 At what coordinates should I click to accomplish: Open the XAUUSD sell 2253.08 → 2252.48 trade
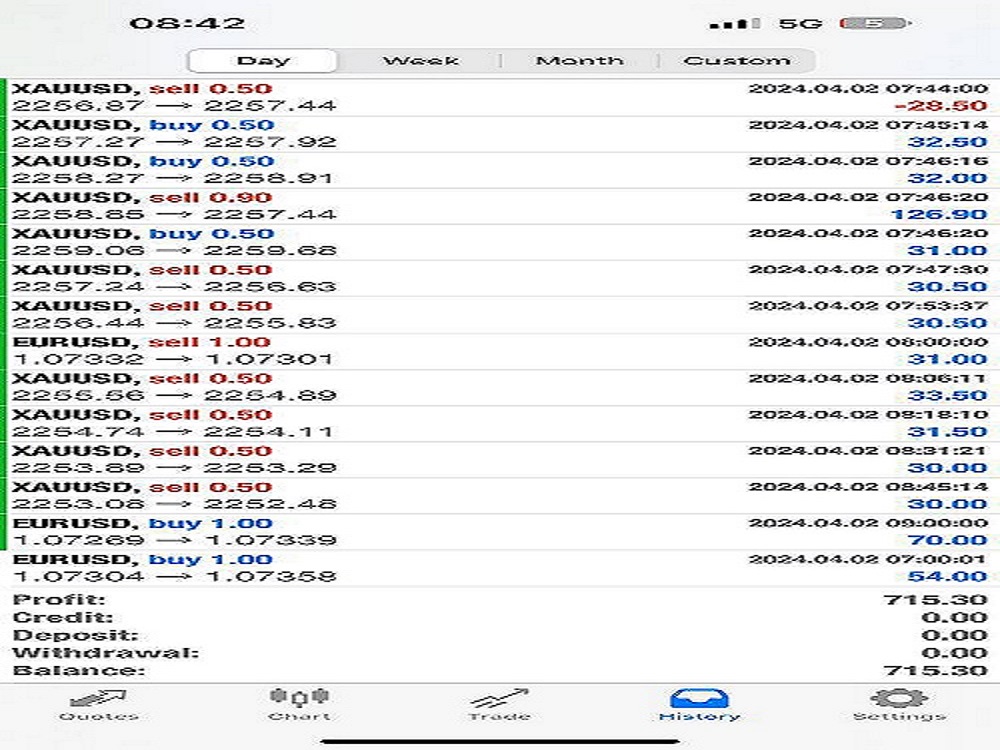(500, 496)
